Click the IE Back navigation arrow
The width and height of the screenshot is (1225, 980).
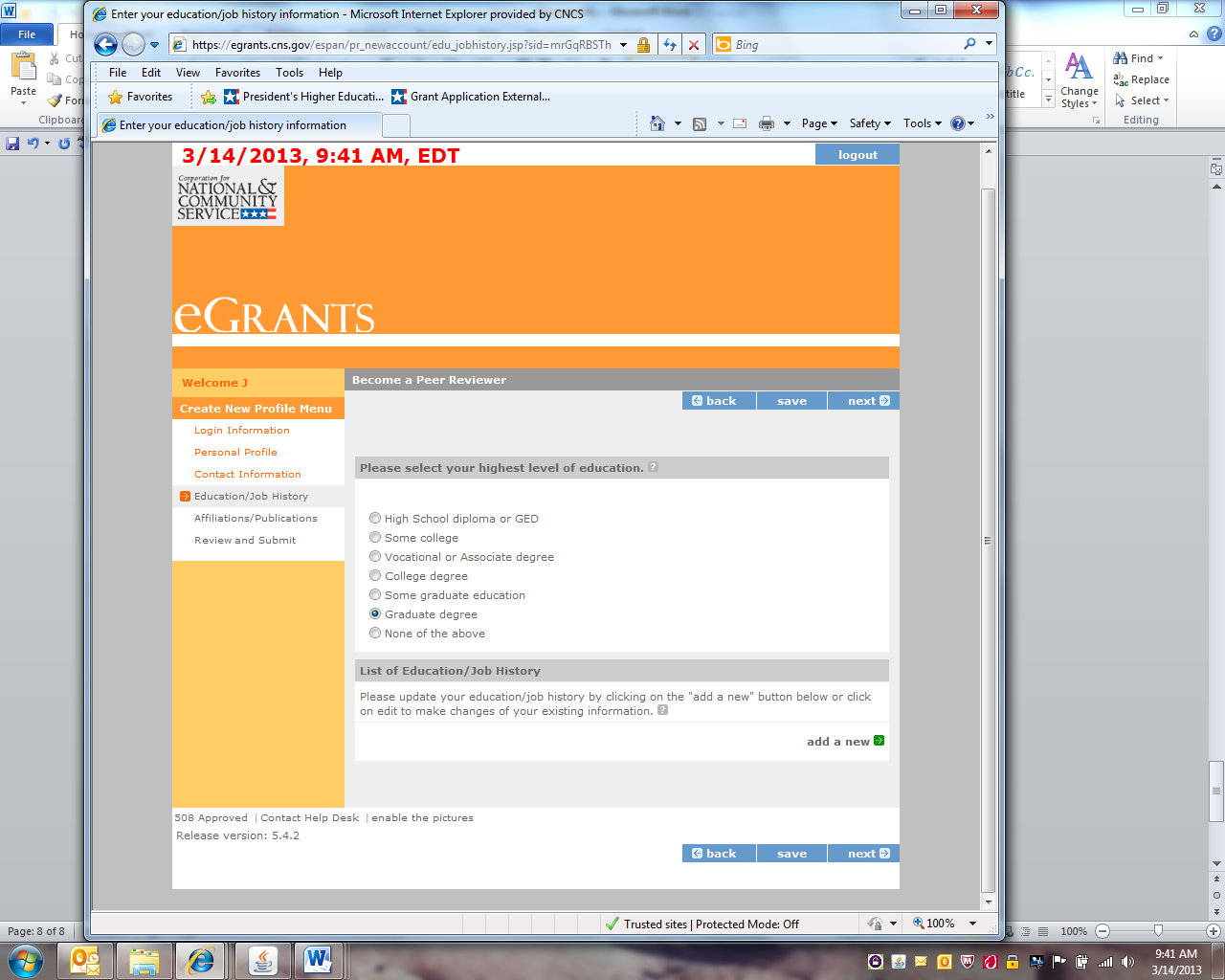[x=105, y=44]
